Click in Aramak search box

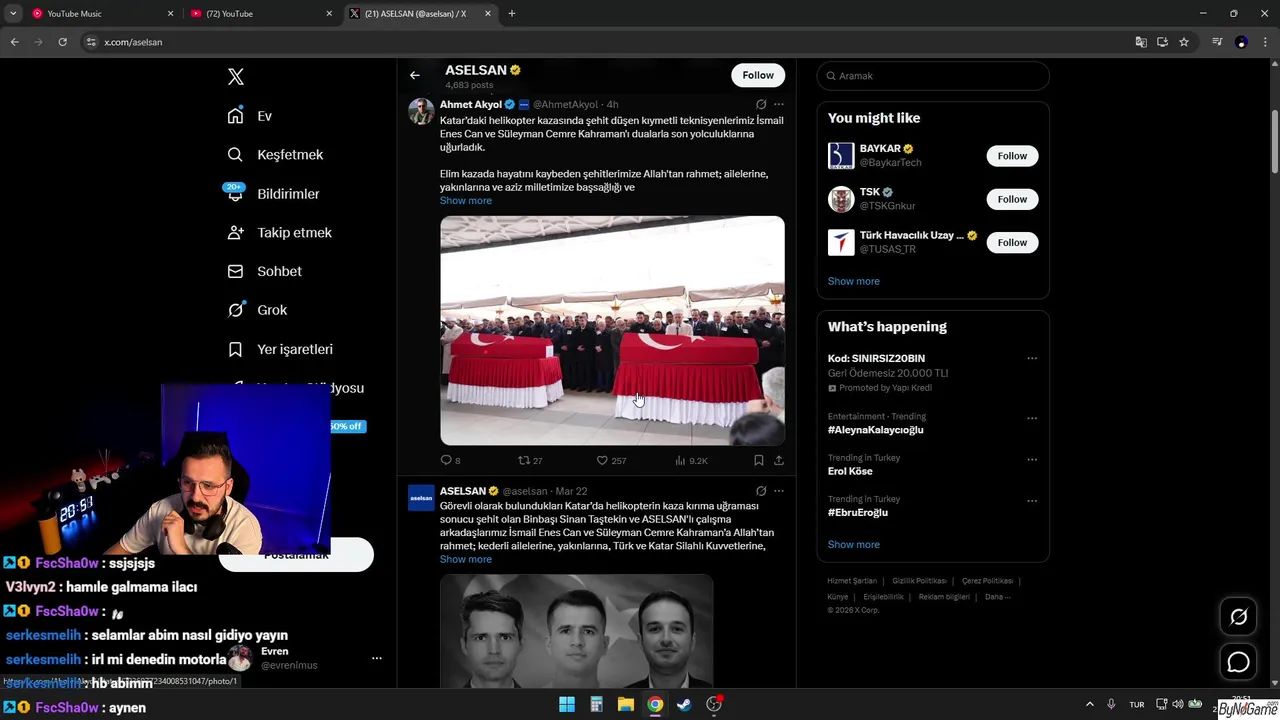tap(933, 76)
